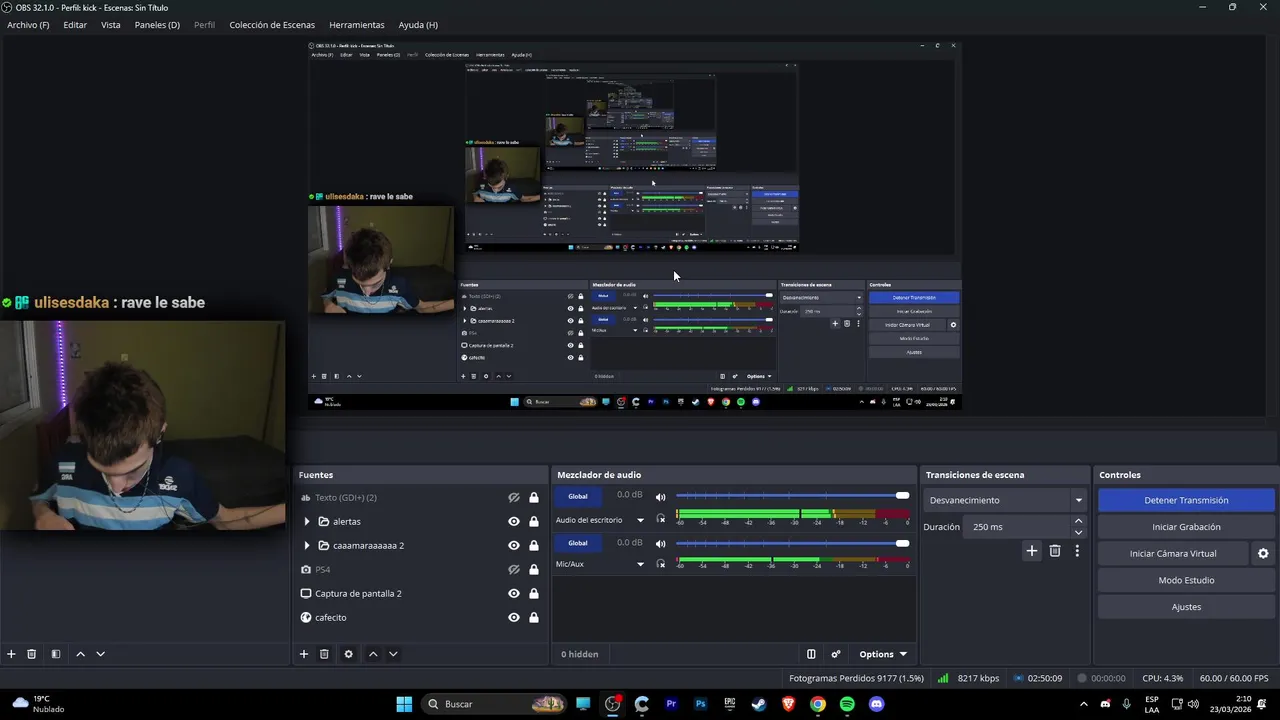This screenshot has height=720, width=1280.
Task: Open Spotify from the taskbar
Action: (847, 704)
